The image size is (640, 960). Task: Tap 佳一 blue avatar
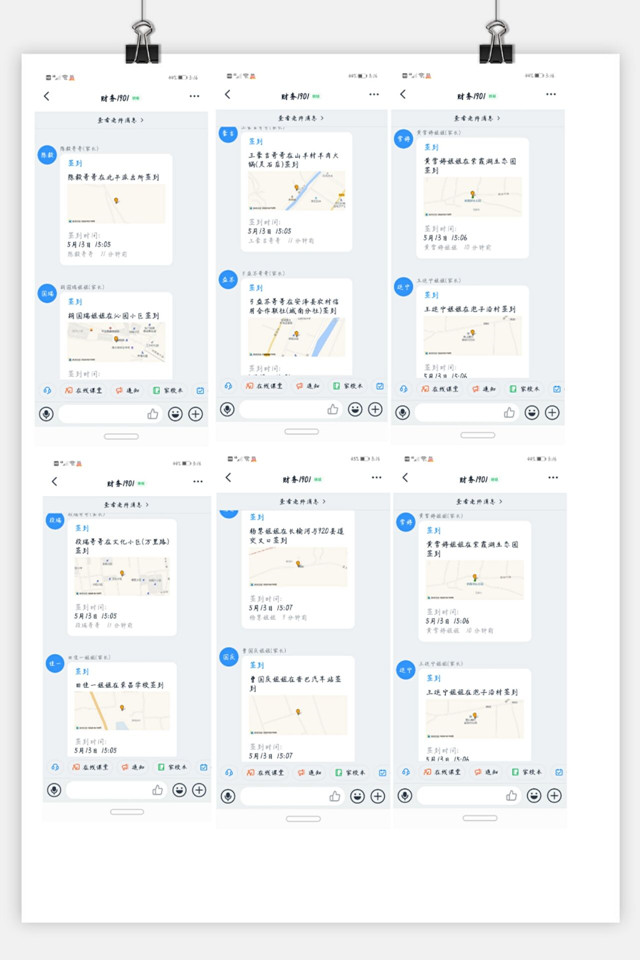pos(55,663)
